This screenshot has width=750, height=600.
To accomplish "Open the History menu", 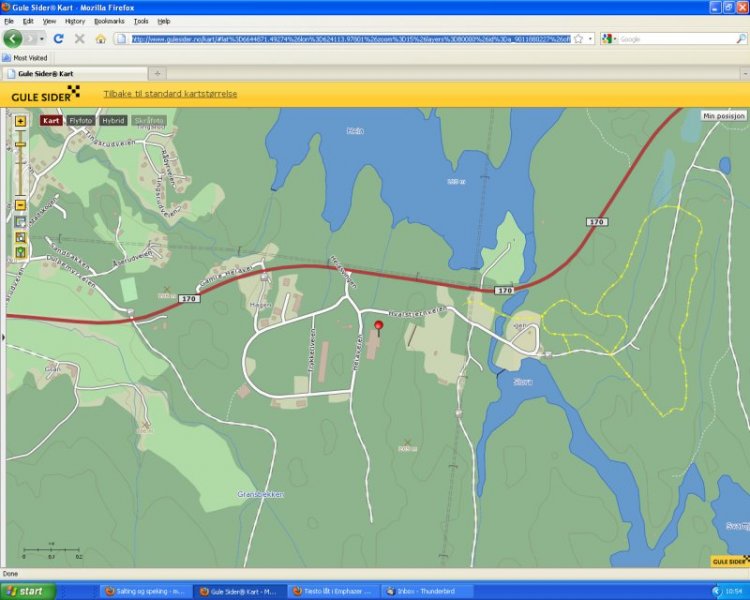I will click(x=75, y=21).
